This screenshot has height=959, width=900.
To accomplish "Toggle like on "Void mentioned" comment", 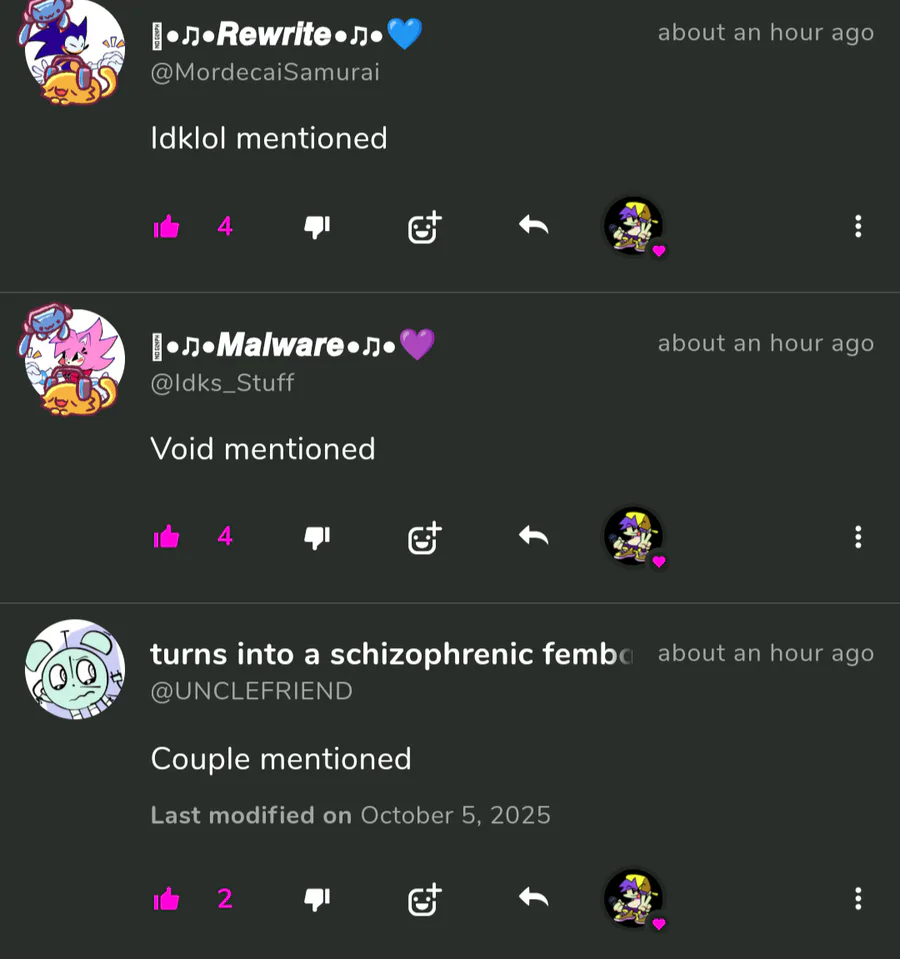I will point(166,537).
